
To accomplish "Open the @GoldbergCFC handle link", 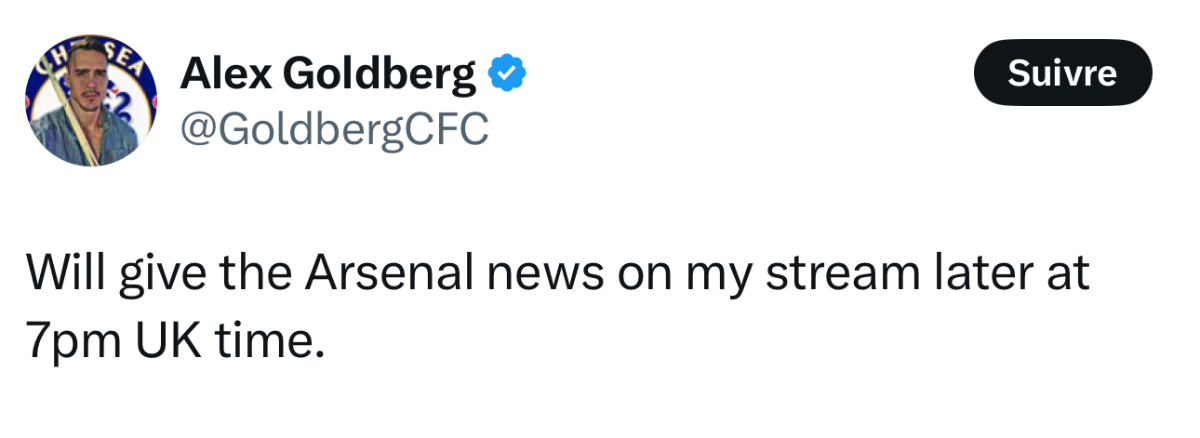I will coord(334,128).
